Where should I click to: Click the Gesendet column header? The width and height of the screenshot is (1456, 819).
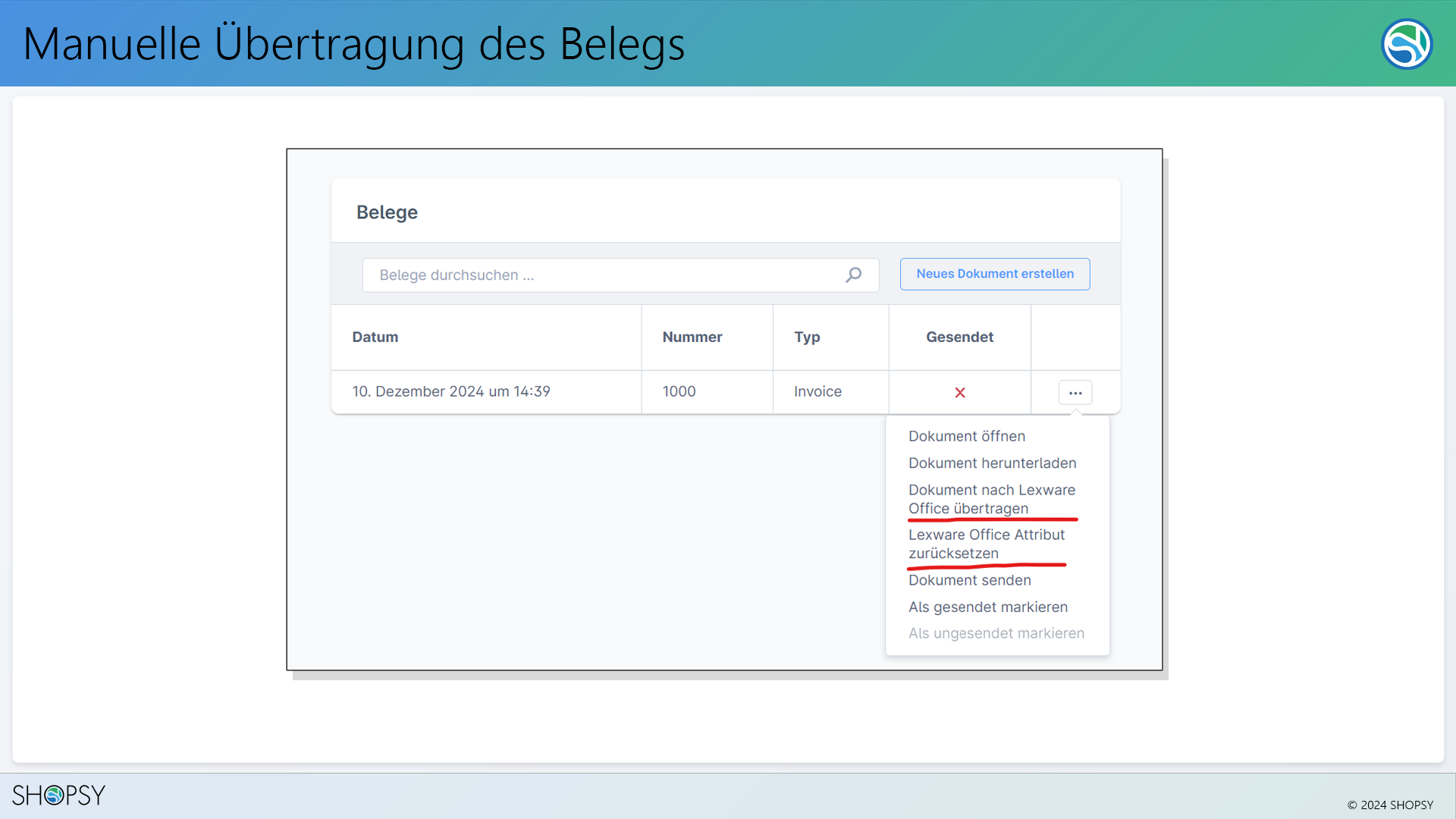[959, 337]
